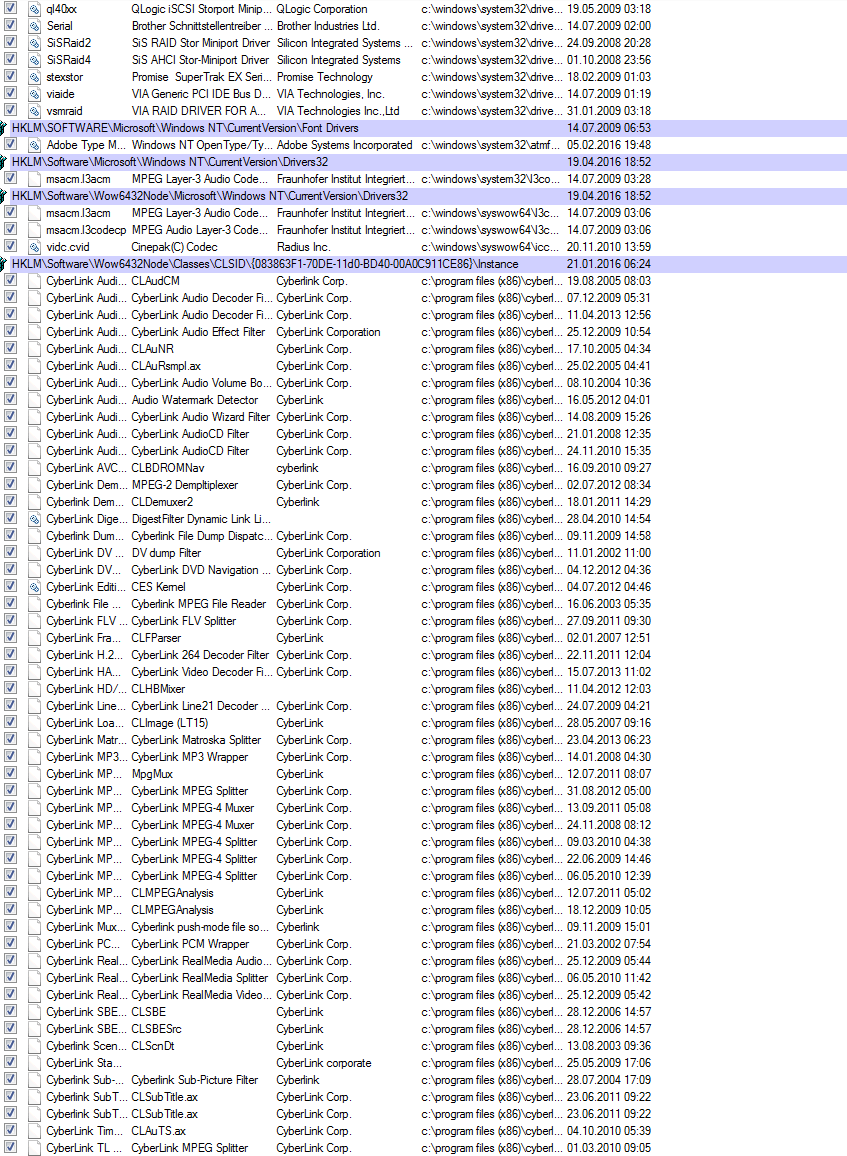Click the file icon in CLImage (LT15) row
This screenshot has height=1156, width=847.
pos(34,723)
